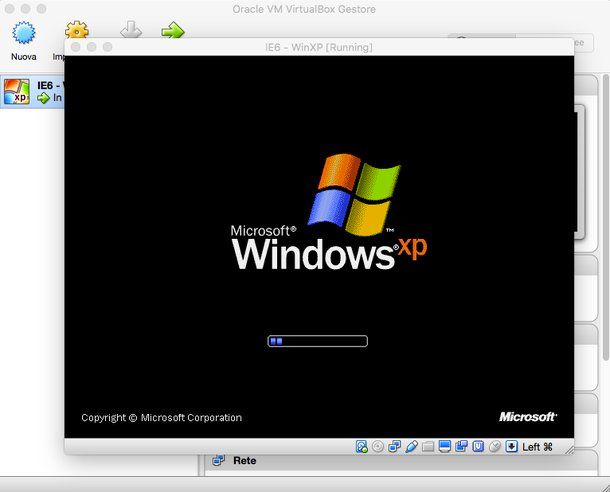Screen dimensions: 610x492
Task: Minimize the IE6 WinXP VM window
Action: [92, 47]
